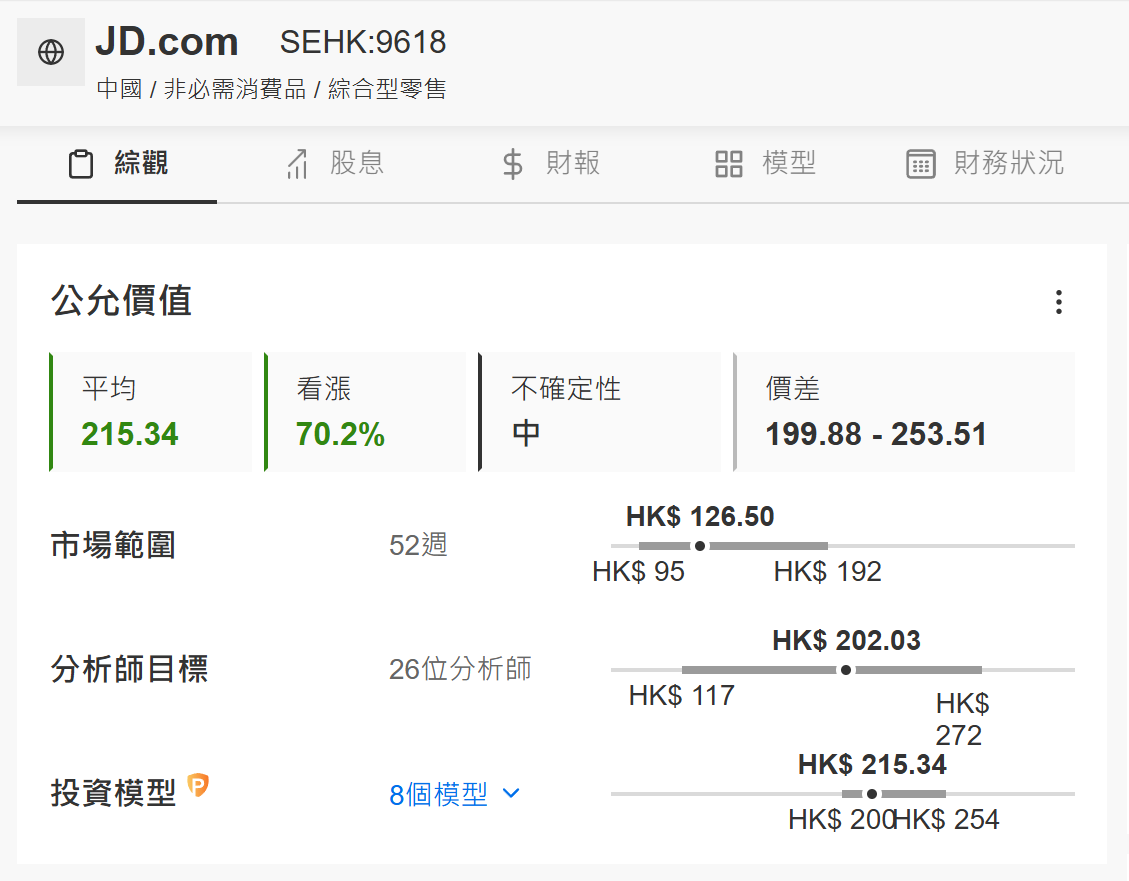Image resolution: width=1129 pixels, height=881 pixels.
Task: Click the model high value HK$ 254
Action: point(947,819)
